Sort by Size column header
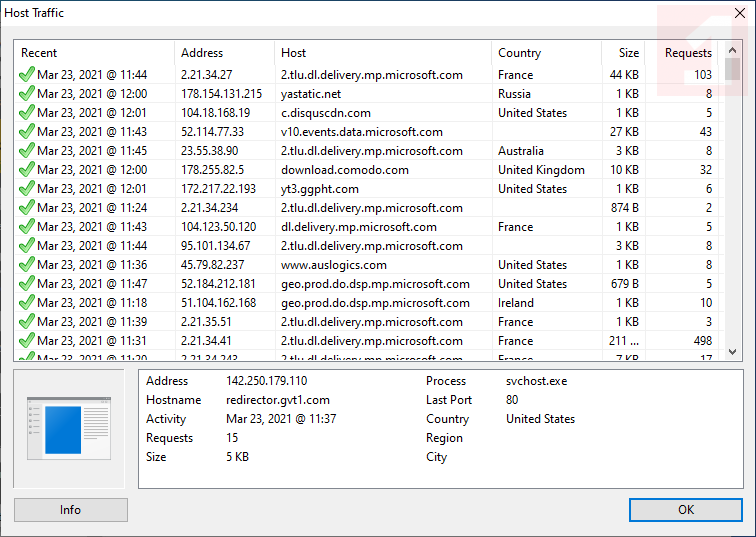The image size is (756, 537). (x=623, y=53)
